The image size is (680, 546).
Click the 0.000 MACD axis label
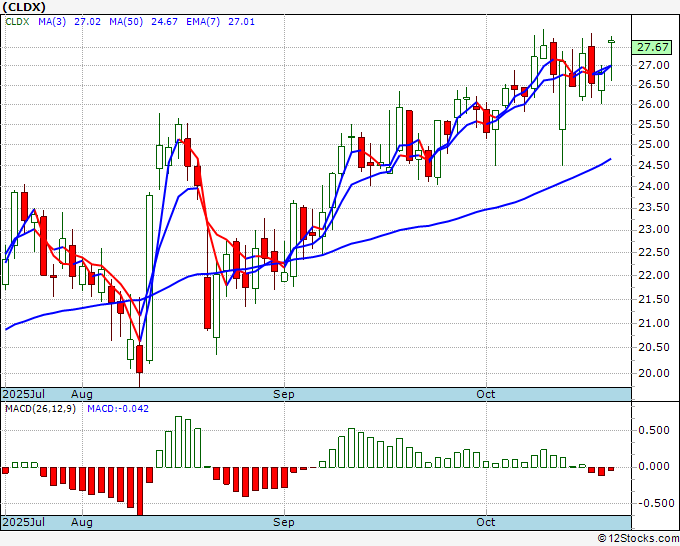coord(654,467)
